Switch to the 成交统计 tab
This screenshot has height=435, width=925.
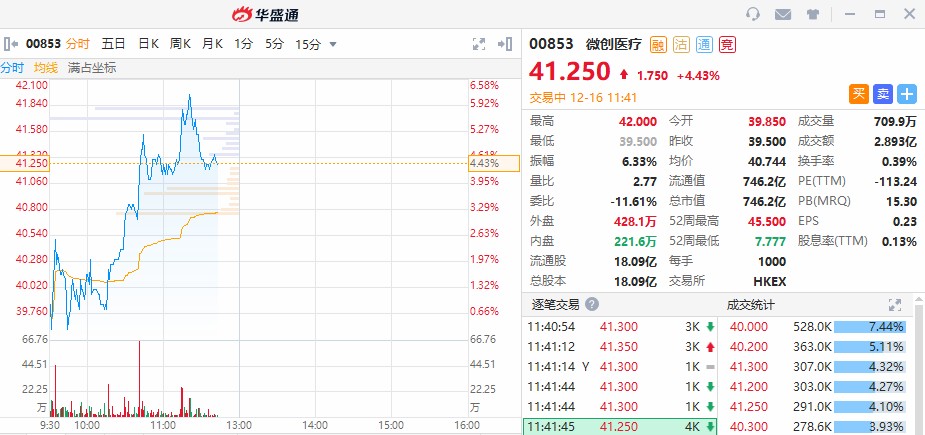[750, 304]
